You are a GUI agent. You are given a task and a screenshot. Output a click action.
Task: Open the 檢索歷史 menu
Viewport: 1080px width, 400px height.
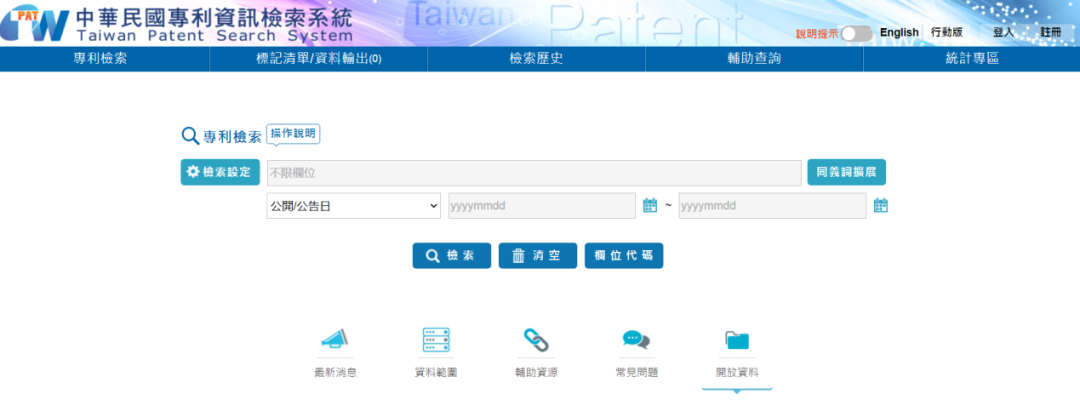536,59
